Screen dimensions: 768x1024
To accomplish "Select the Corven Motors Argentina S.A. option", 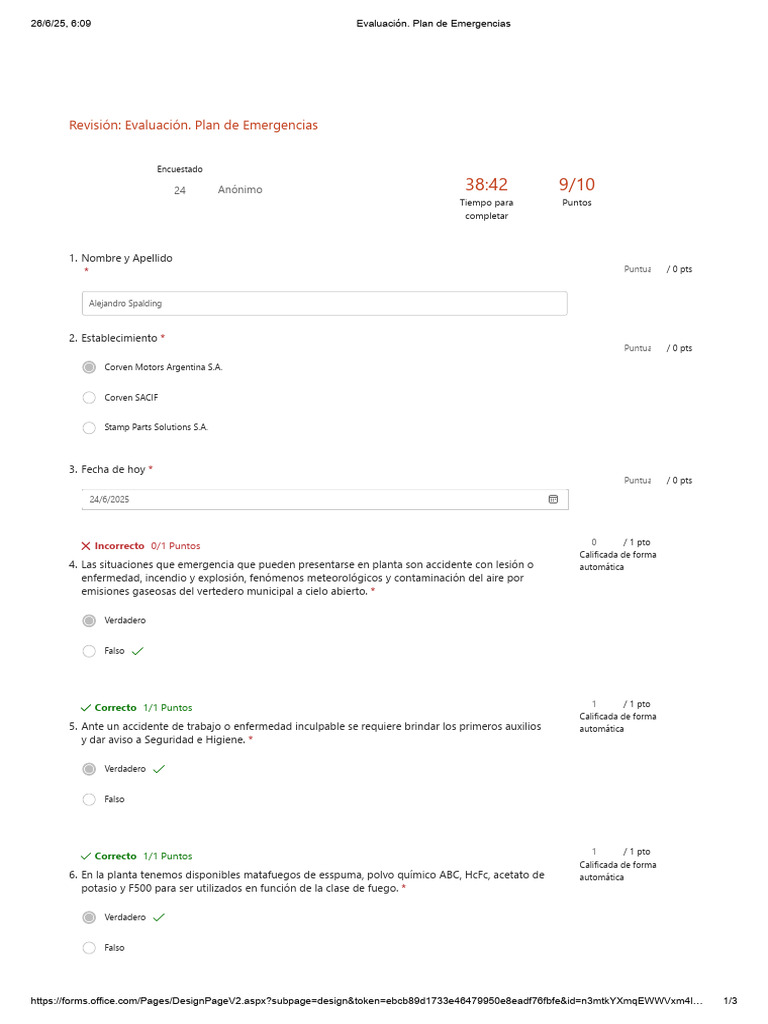I will (x=89, y=367).
